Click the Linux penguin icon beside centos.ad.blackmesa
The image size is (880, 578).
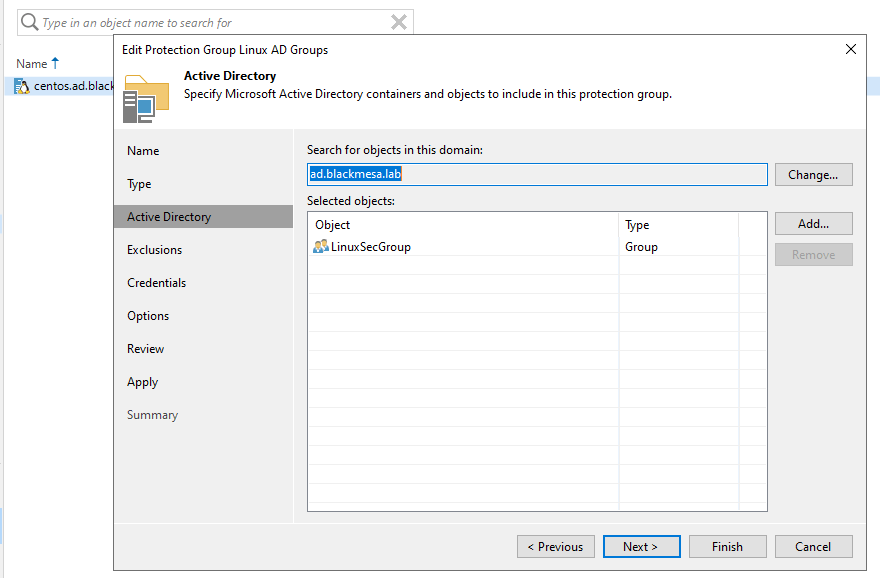22,86
